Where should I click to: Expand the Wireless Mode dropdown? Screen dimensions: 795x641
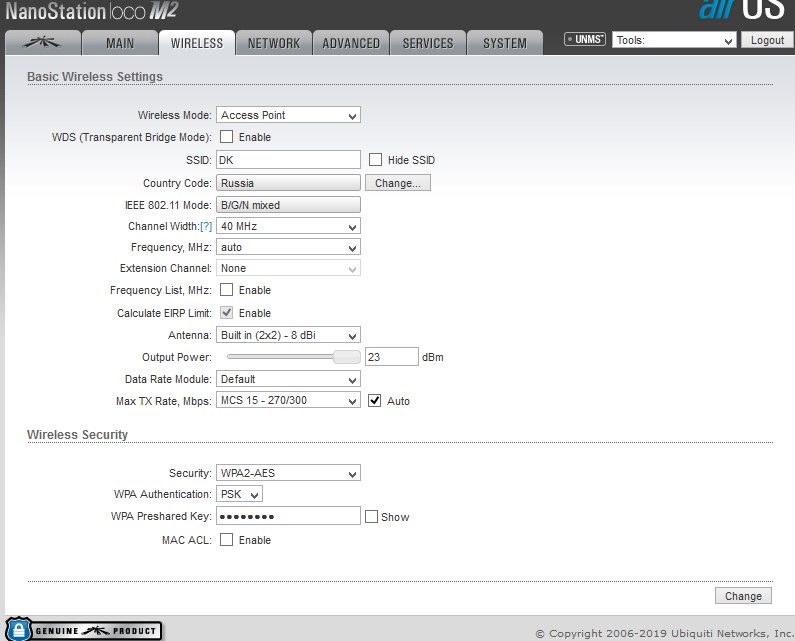288,115
